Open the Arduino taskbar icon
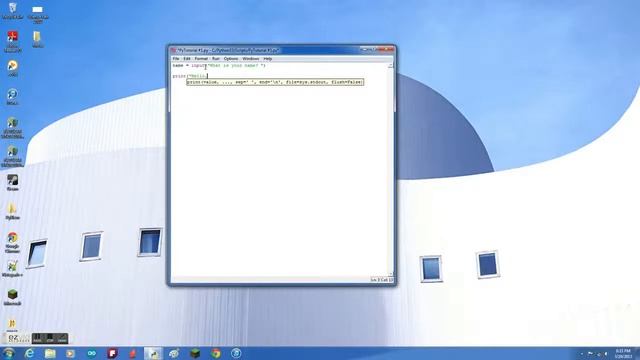 click(x=91, y=353)
